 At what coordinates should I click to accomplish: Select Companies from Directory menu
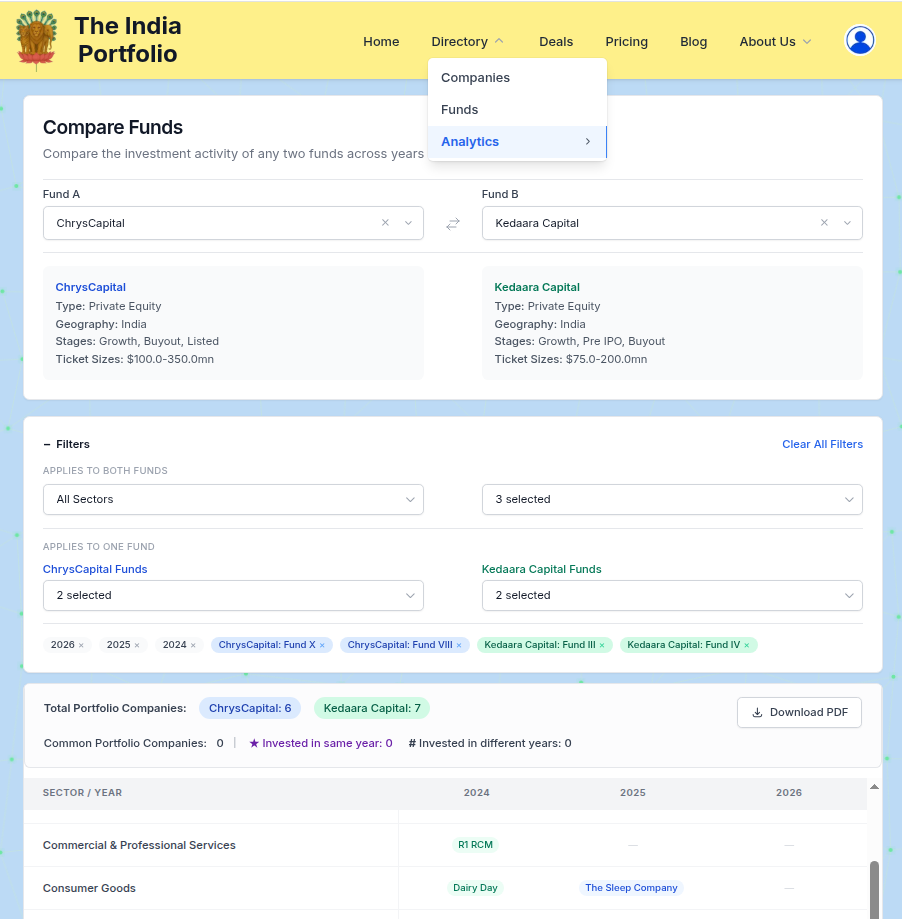[x=517, y=77]
